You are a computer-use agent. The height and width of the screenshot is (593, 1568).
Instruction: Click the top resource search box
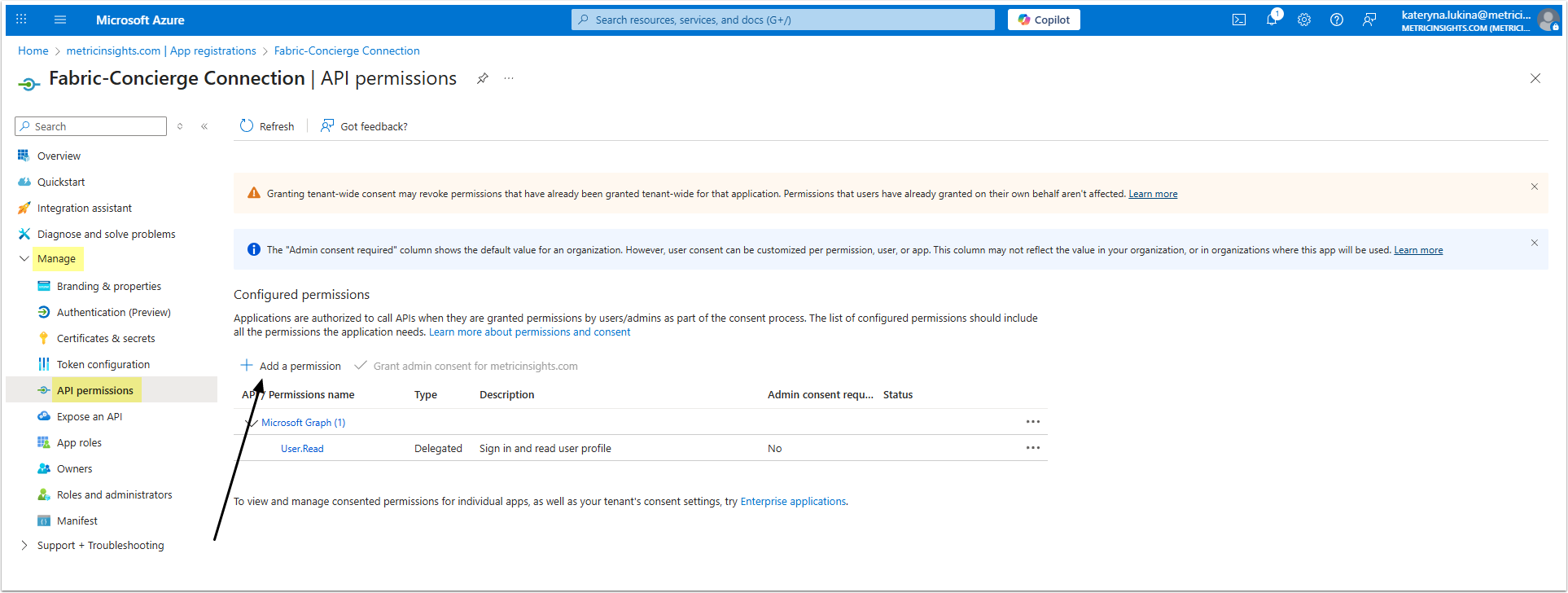pos(783,20)
